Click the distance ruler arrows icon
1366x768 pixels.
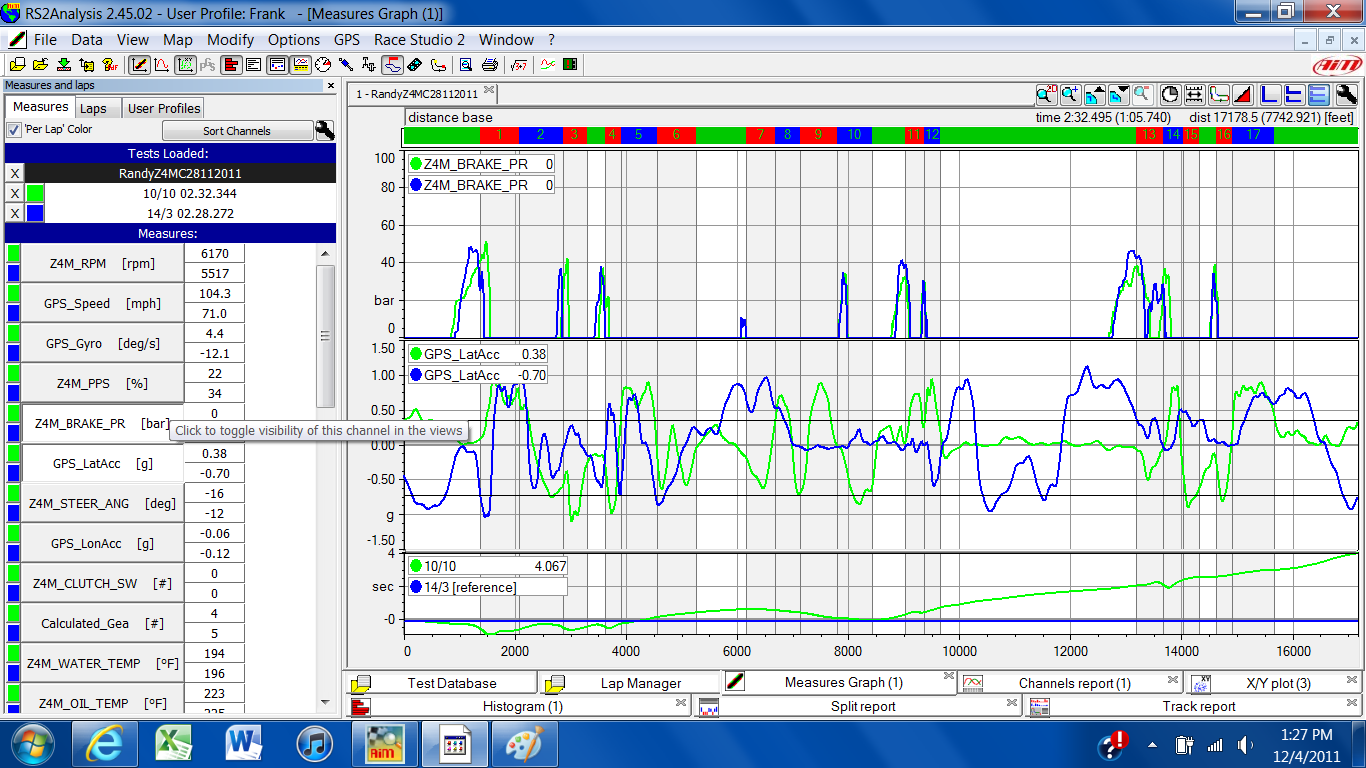[1194, 95]
